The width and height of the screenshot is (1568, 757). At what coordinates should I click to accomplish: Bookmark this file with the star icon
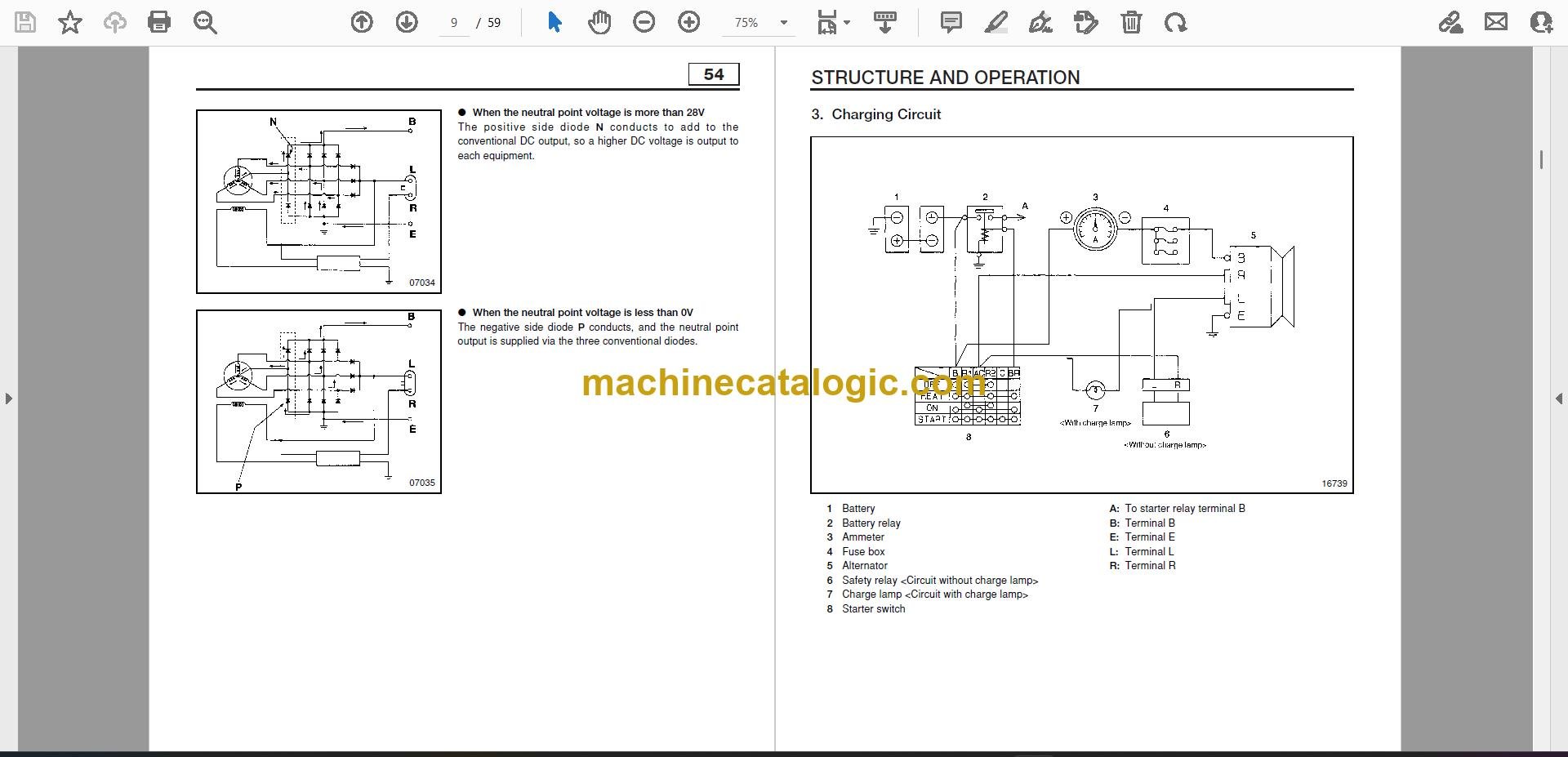click(x=70, y=22)
